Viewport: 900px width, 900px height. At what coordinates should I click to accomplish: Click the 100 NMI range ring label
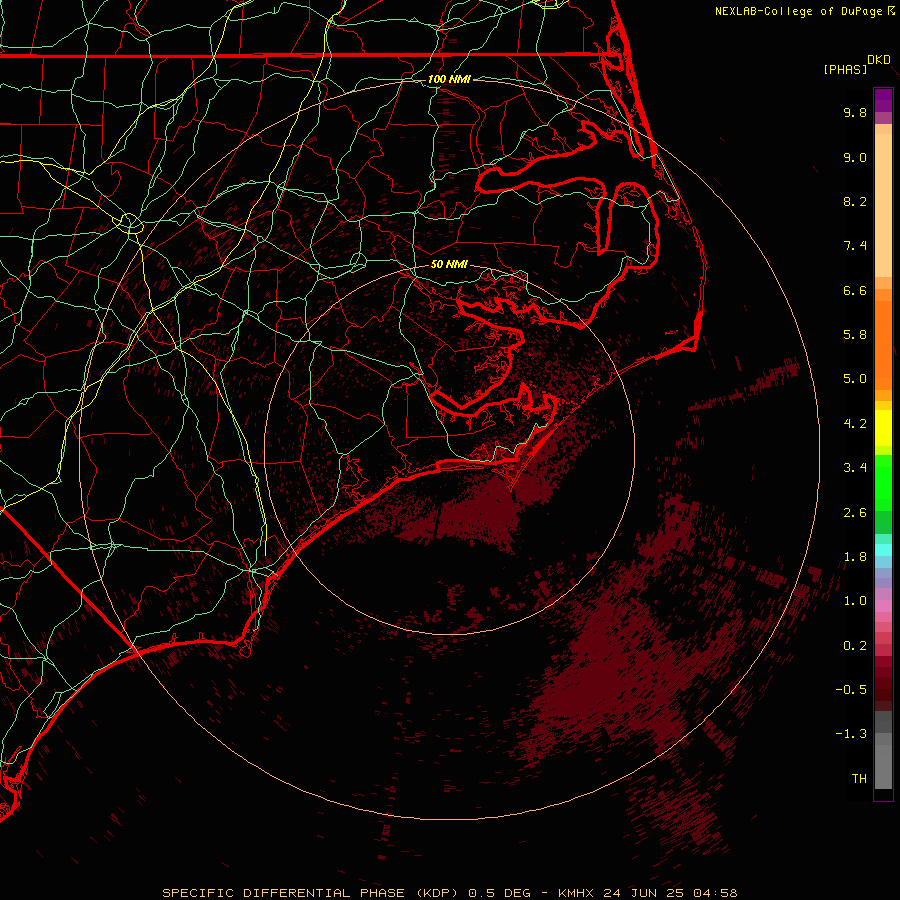pyautogui.click(x=449, y=79)
